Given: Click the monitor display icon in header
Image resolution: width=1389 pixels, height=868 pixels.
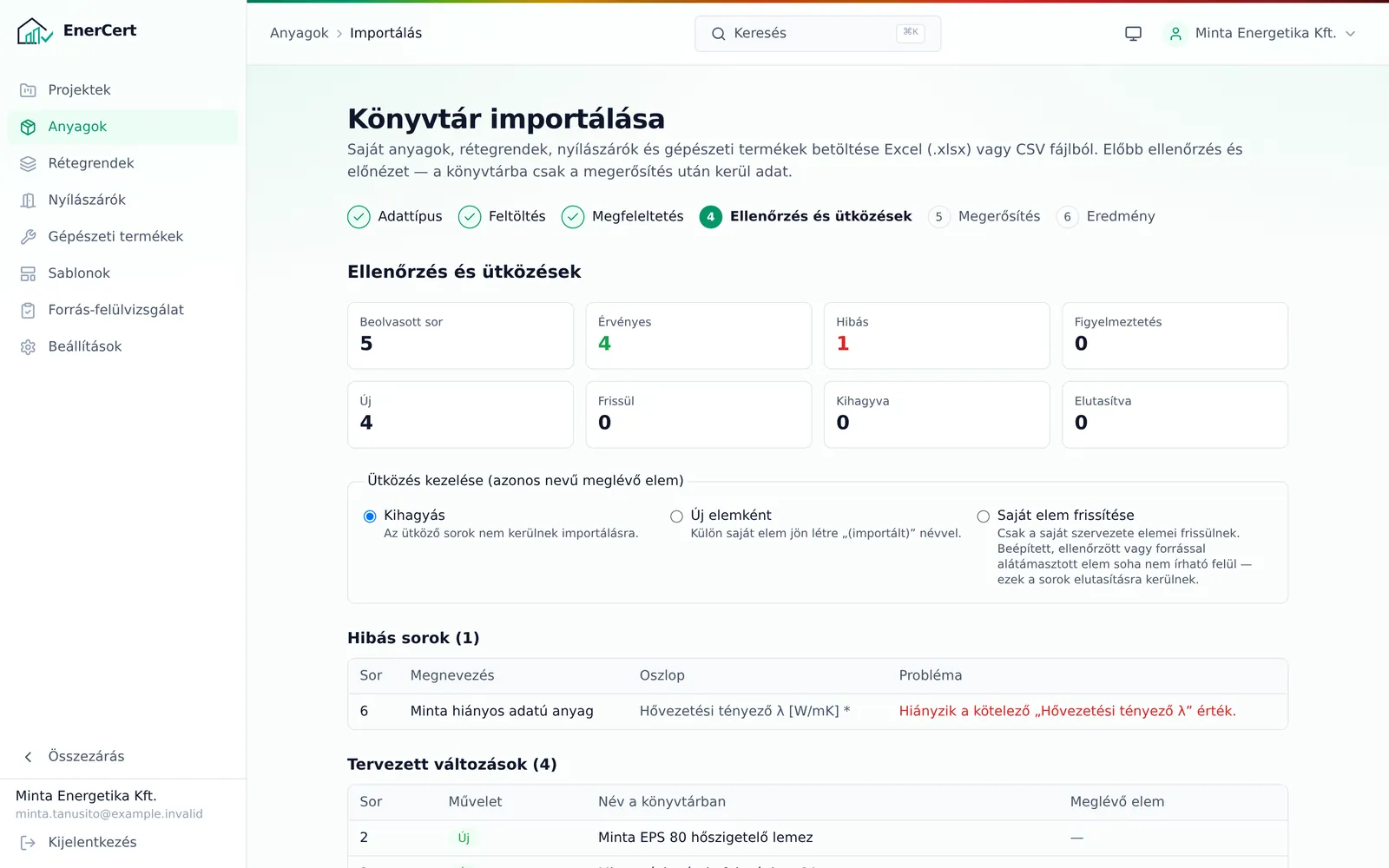Looking at the screenshot, I should coord(1133,34).
